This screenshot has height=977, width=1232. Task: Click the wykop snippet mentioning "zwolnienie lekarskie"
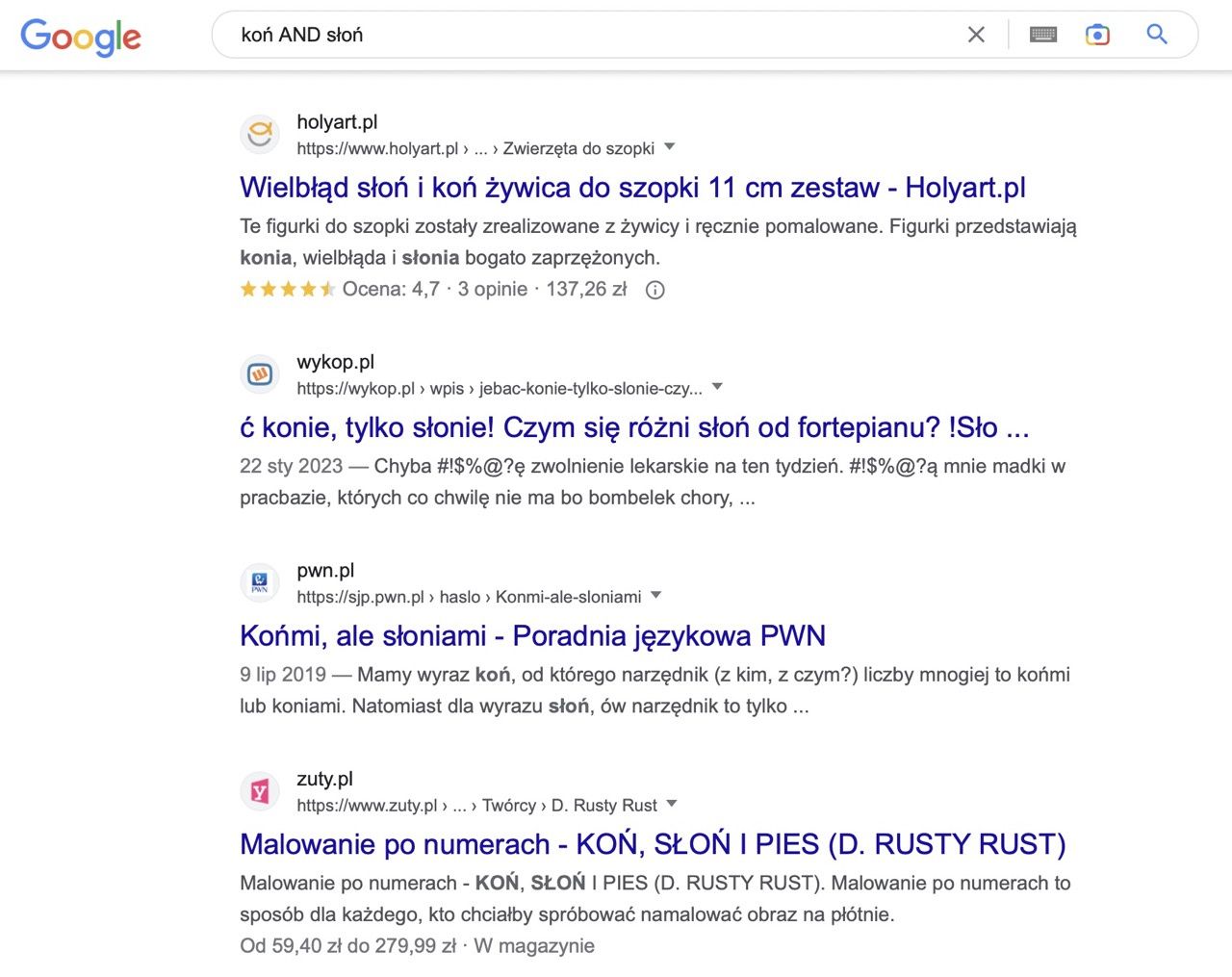[x=653, y=481]
